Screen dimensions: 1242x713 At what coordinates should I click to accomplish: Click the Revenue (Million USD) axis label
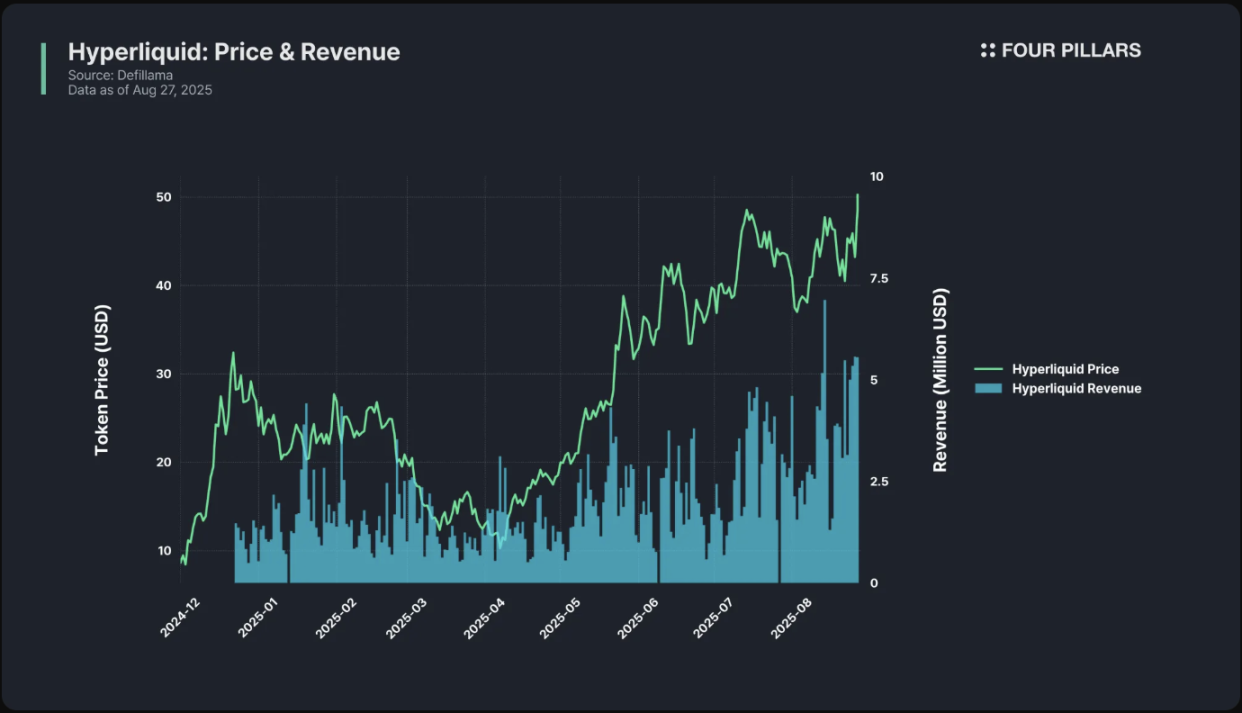[940, 380]
